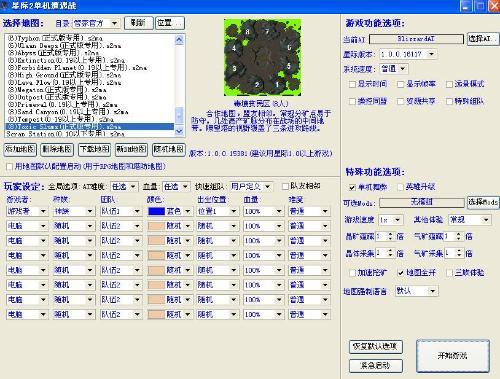Decrease the 气矿采集 multiplier using down arrow
This screenshot has width=500, height=379.
click(x=459, y=256)
